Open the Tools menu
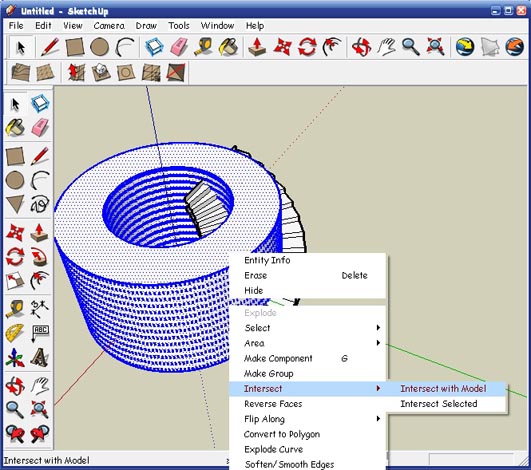Image resolution: width=531 pixels, height=470 pixels. (x=179, y=26)
